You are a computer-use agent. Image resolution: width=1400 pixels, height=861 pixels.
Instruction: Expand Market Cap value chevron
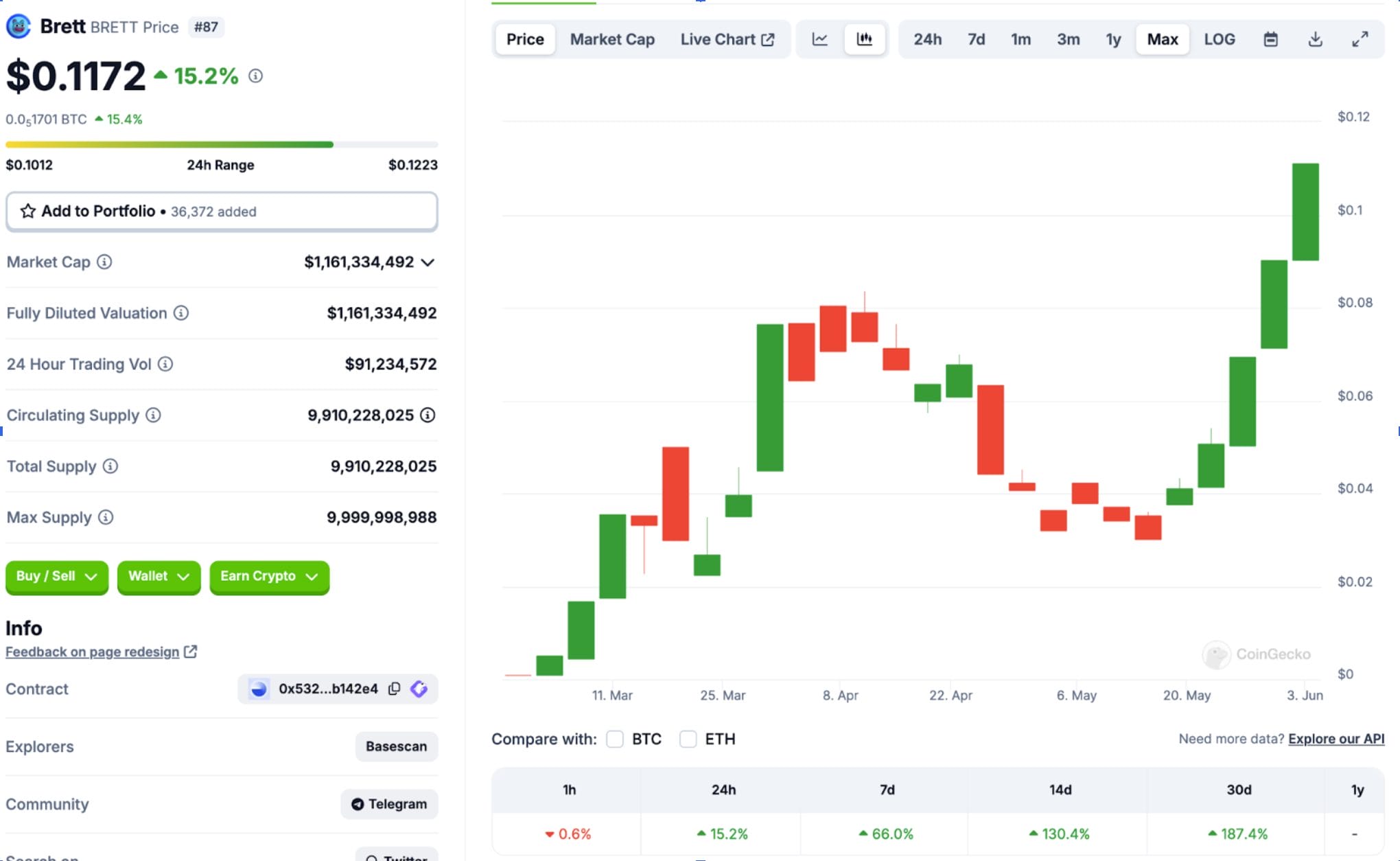tap(428, 262)
